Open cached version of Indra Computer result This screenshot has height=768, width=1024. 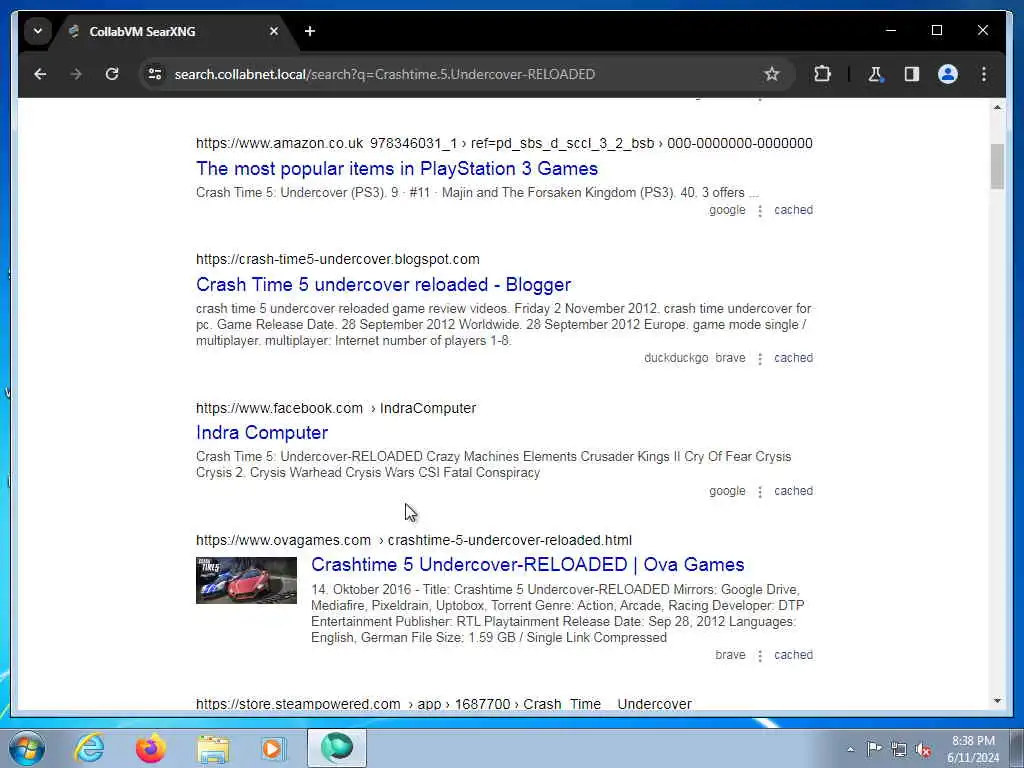click(x=793, y=490)
